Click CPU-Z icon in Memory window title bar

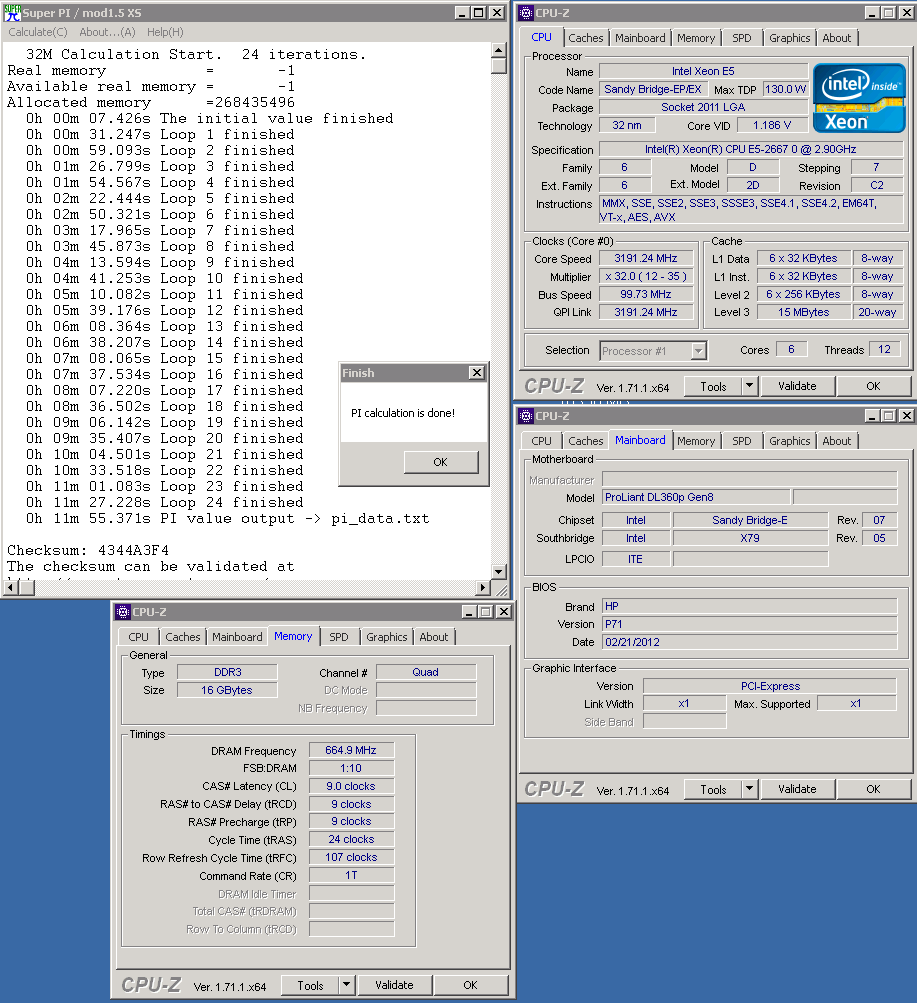click(123, 612)
